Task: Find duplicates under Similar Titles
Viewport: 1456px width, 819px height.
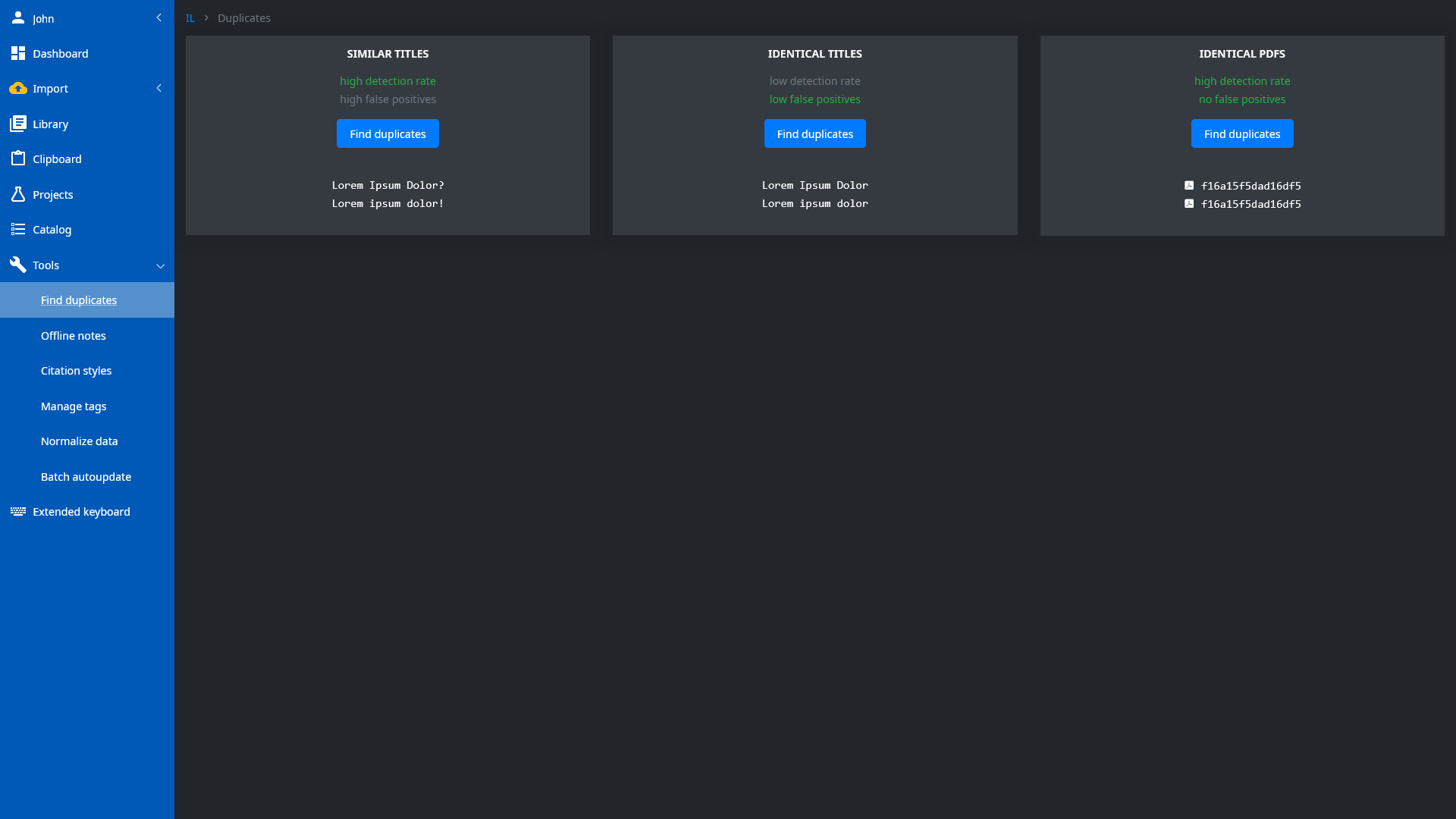Action: tap(388, 133)
